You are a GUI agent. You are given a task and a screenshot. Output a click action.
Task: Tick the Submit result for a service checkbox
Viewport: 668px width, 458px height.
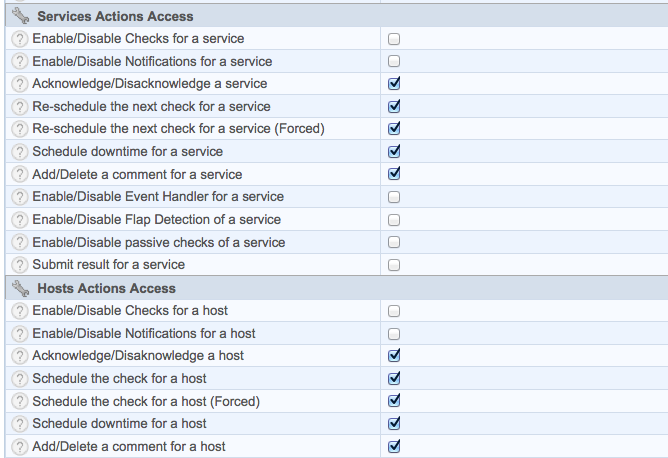[x=394, y=265]
